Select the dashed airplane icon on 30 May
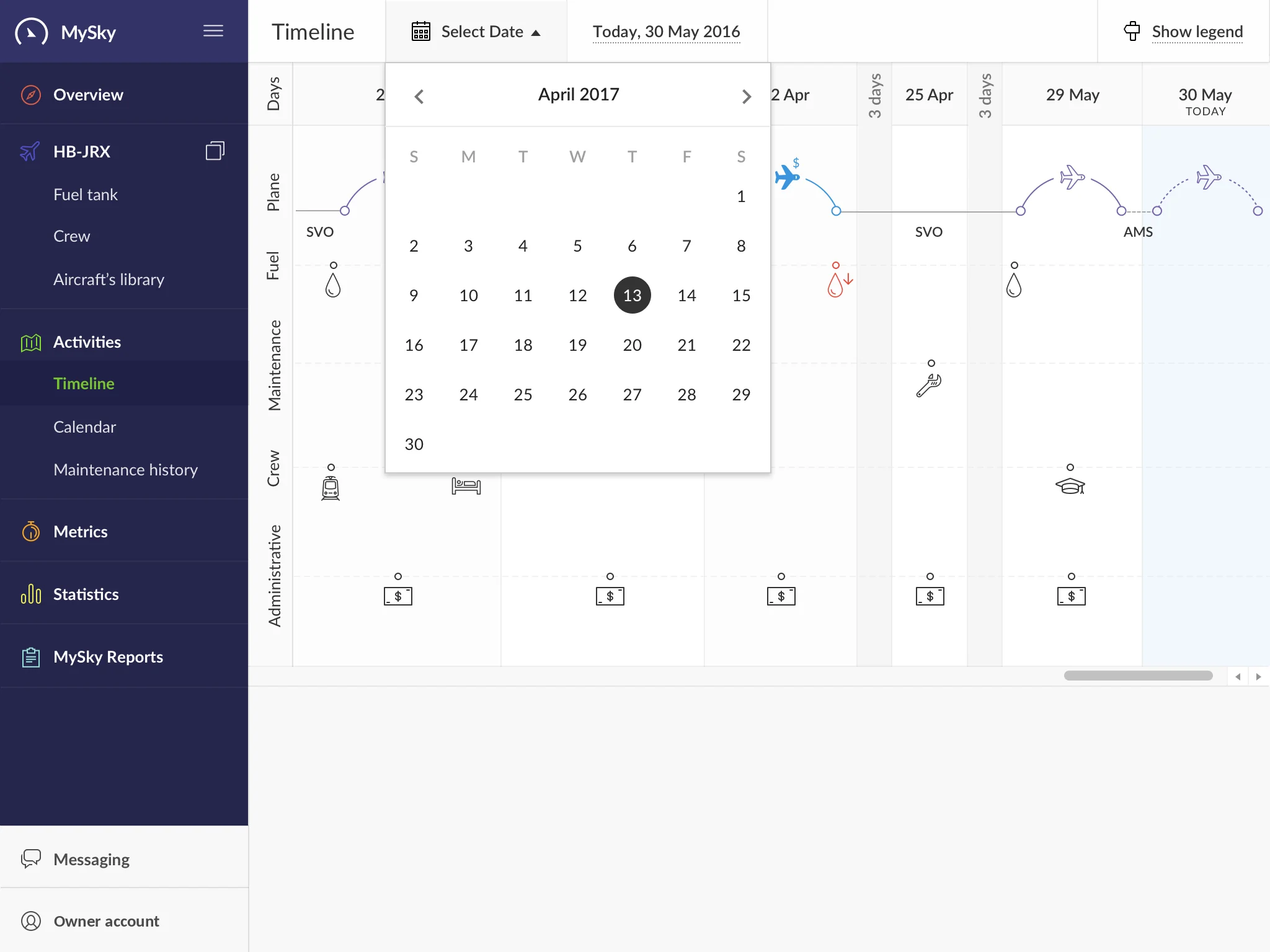The image size is (1270, 952). [x=1209, y=177]
